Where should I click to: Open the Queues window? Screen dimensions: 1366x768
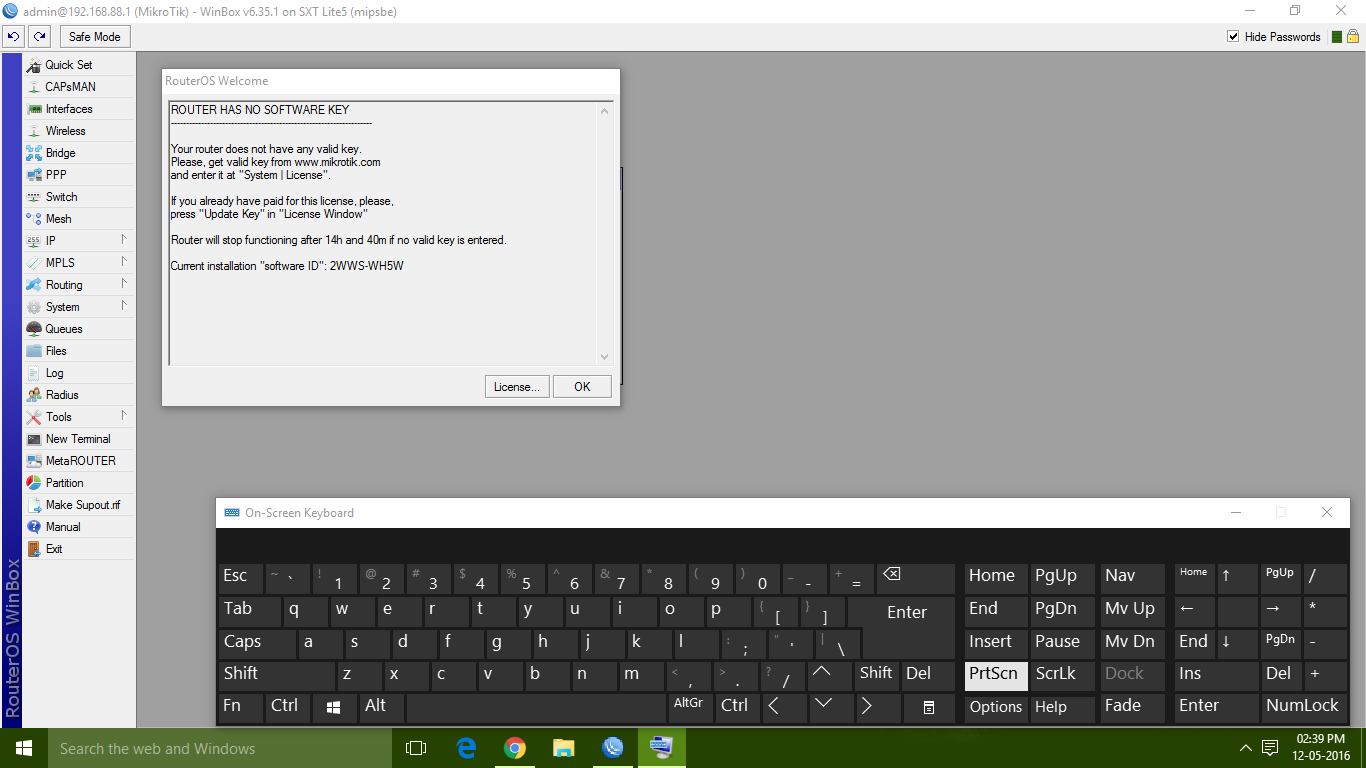[79, 329]
